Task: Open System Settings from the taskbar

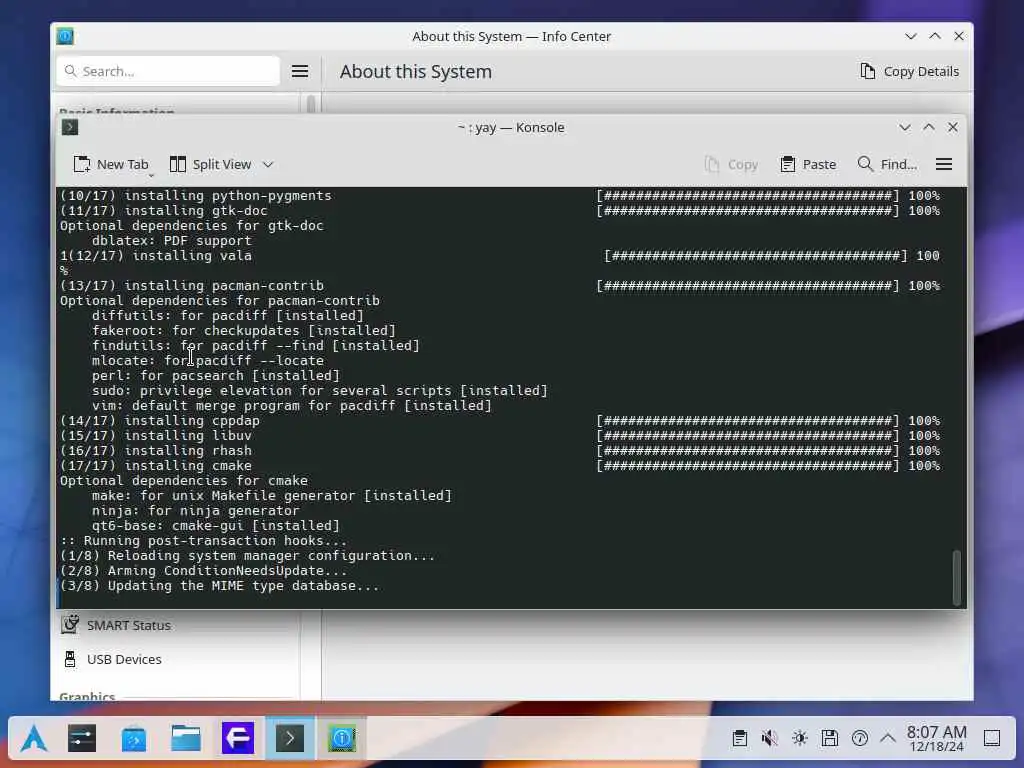Action: (x=82, y=739)
